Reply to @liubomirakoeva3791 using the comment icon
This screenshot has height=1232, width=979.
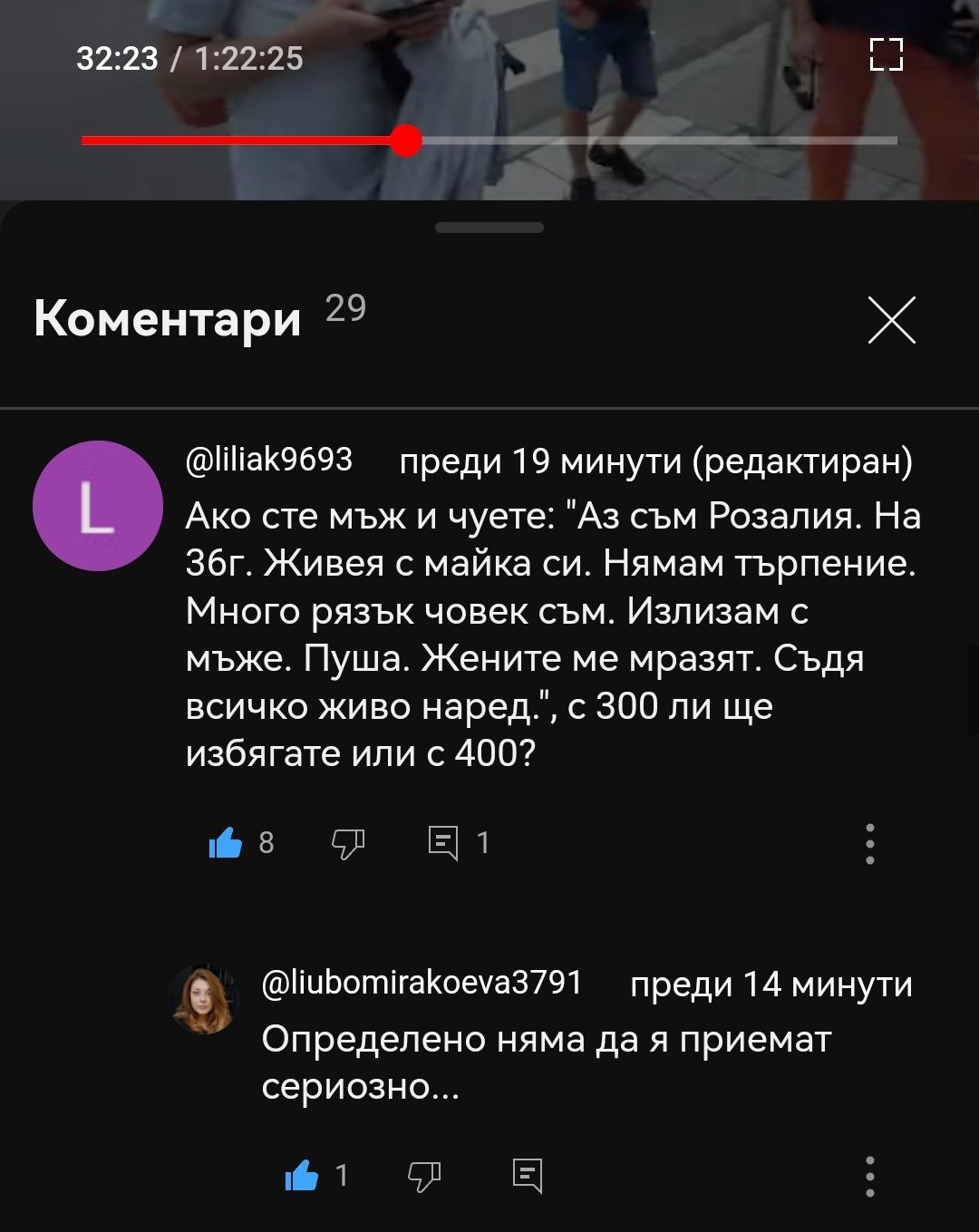[528, 1176]
